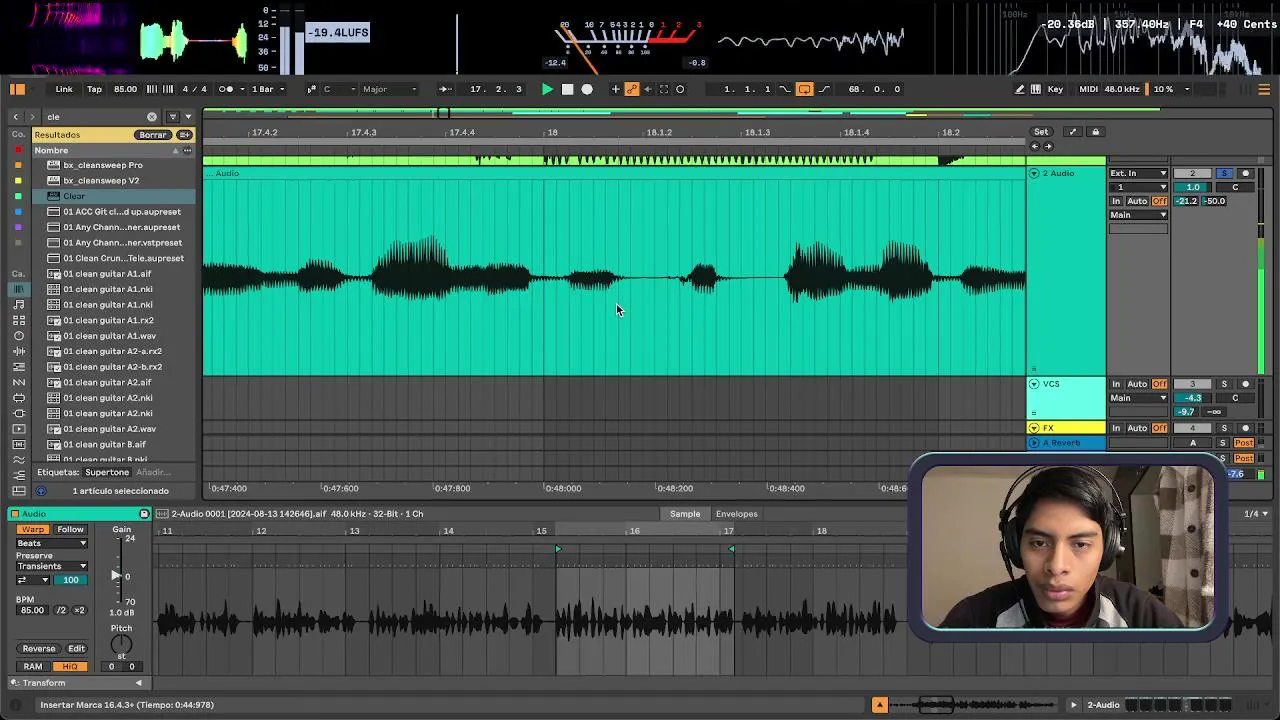Screen dimensions: 1280x720
Task: Click the Tap tempo button
Action: [x=94, y=89]
